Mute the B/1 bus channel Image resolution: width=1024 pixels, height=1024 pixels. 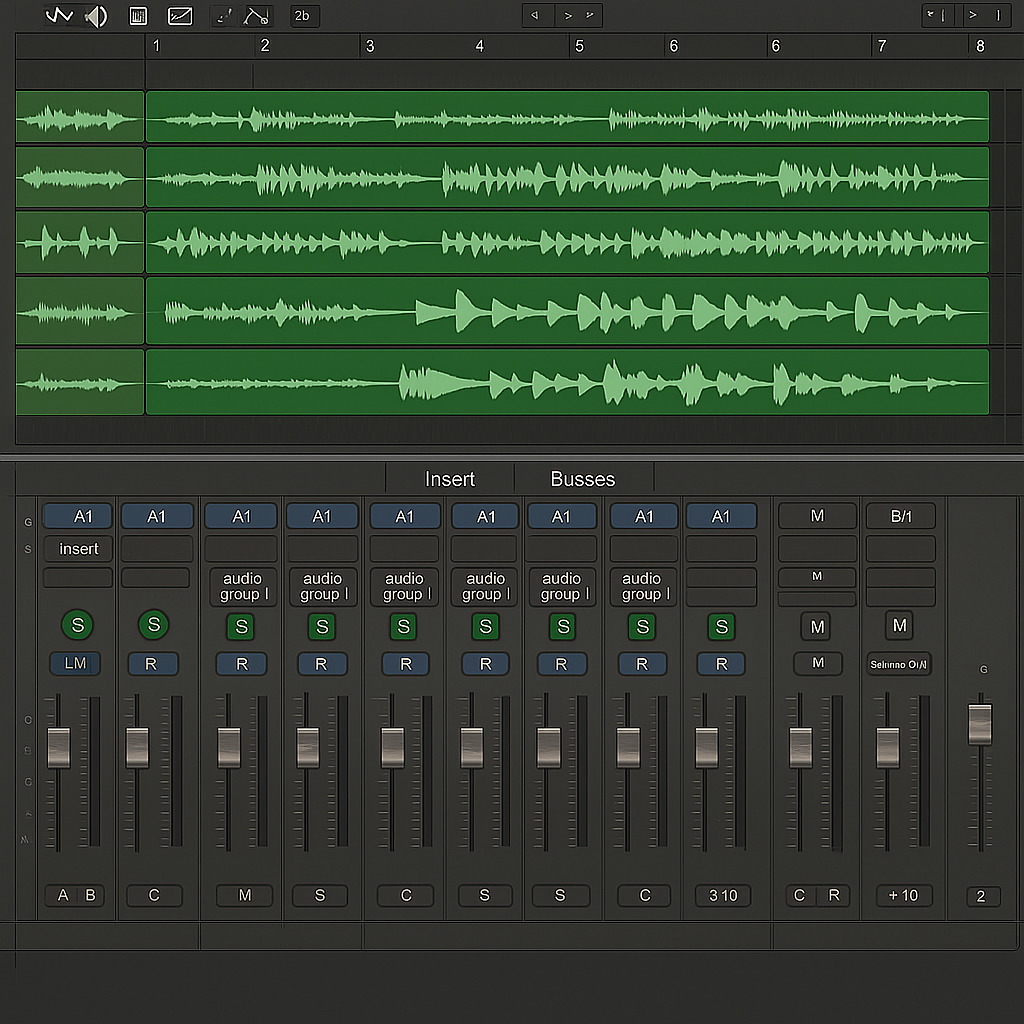pyautogui.click(x=899, y=626)
